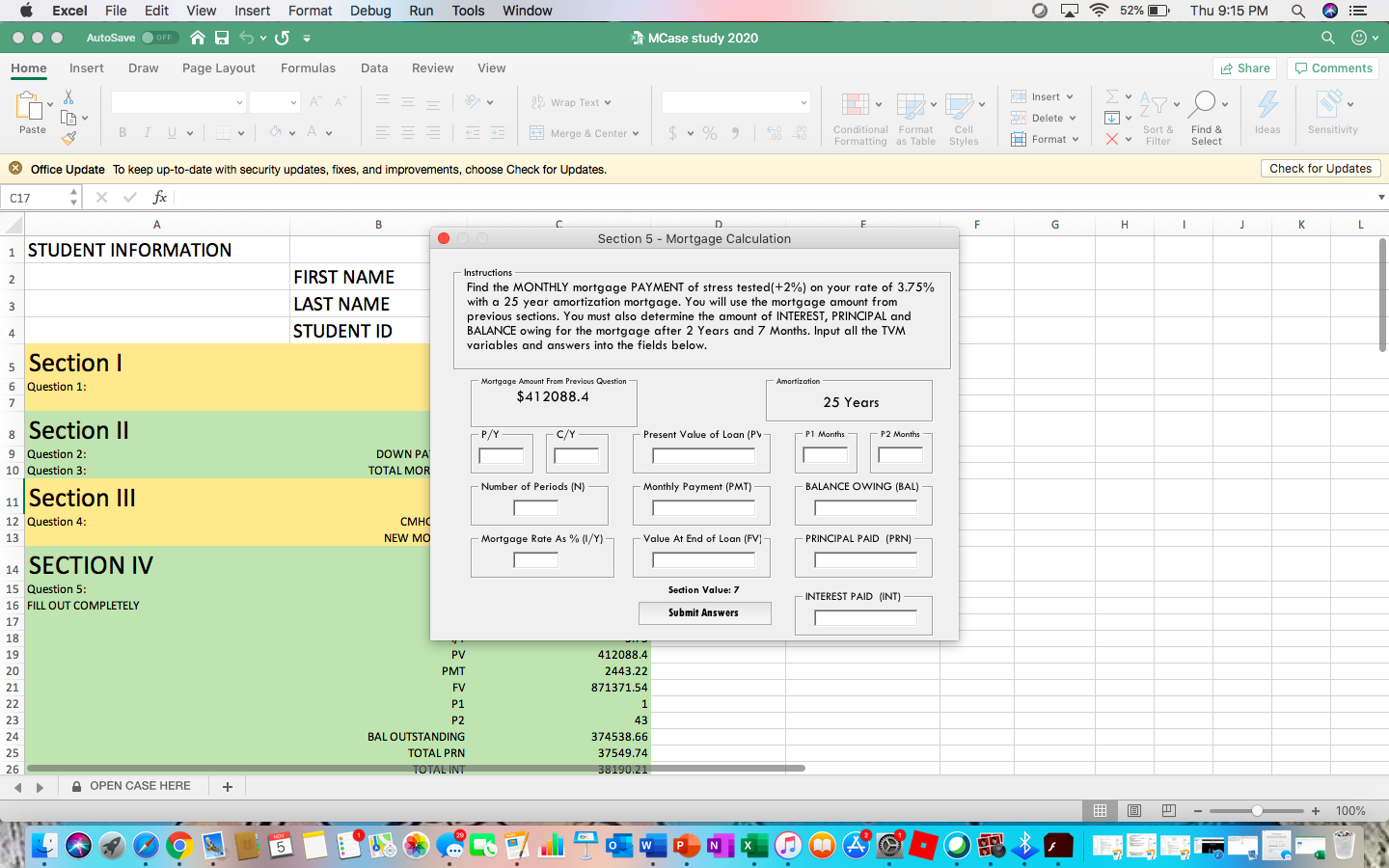Click the Format Painter brush icon
This screenshot has height=868, width=1389.
[x=68, y=138]
